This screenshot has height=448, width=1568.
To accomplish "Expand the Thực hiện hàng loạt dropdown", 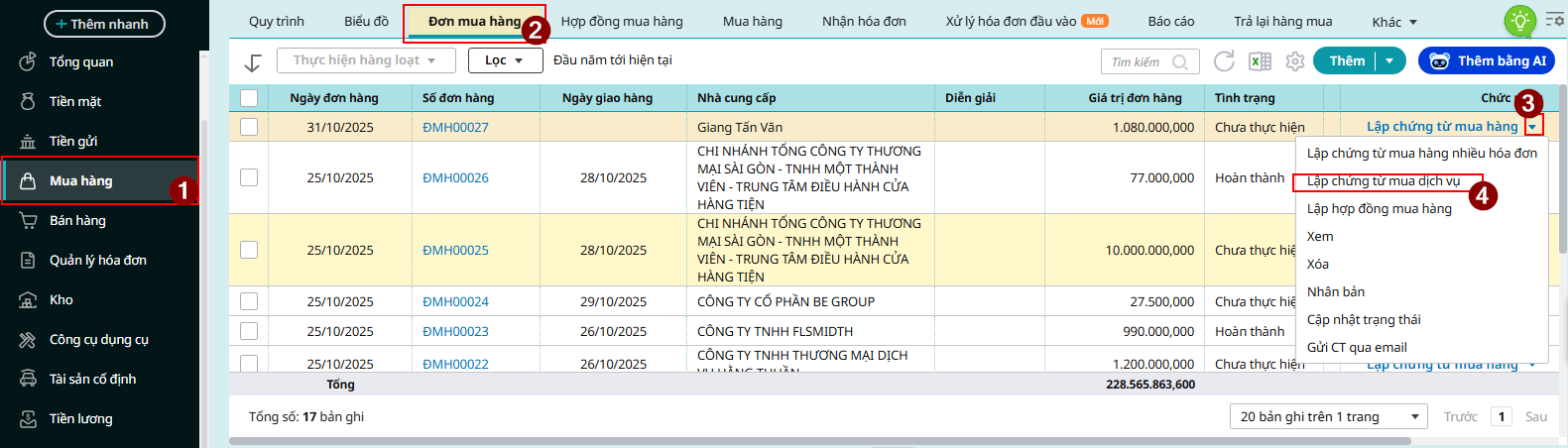I will (x=365, y=60).
